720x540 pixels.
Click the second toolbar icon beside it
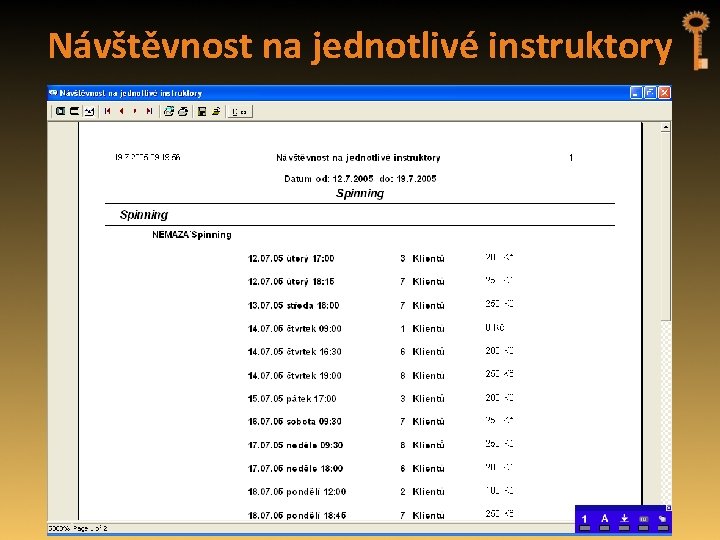[74, 111]
